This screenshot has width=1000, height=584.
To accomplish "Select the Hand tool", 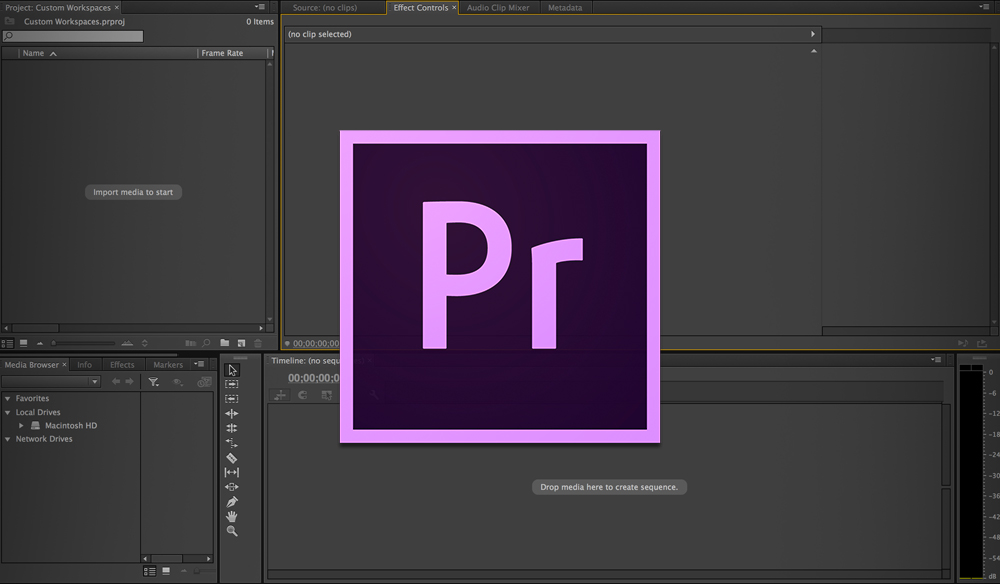I will pos(232,516).
